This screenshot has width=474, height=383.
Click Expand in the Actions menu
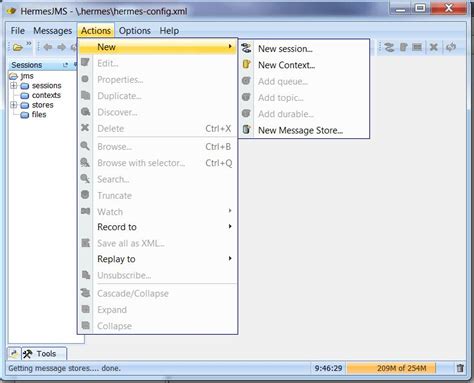[157, 310]
